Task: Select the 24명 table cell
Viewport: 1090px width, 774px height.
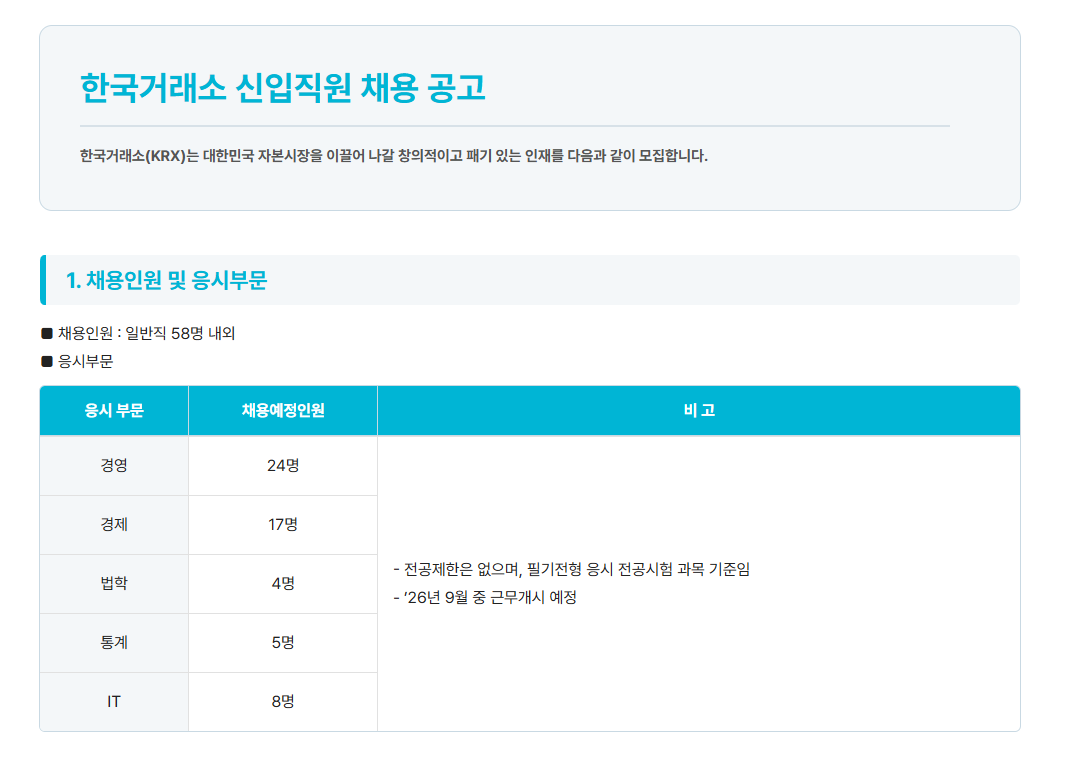Action: 283,466
